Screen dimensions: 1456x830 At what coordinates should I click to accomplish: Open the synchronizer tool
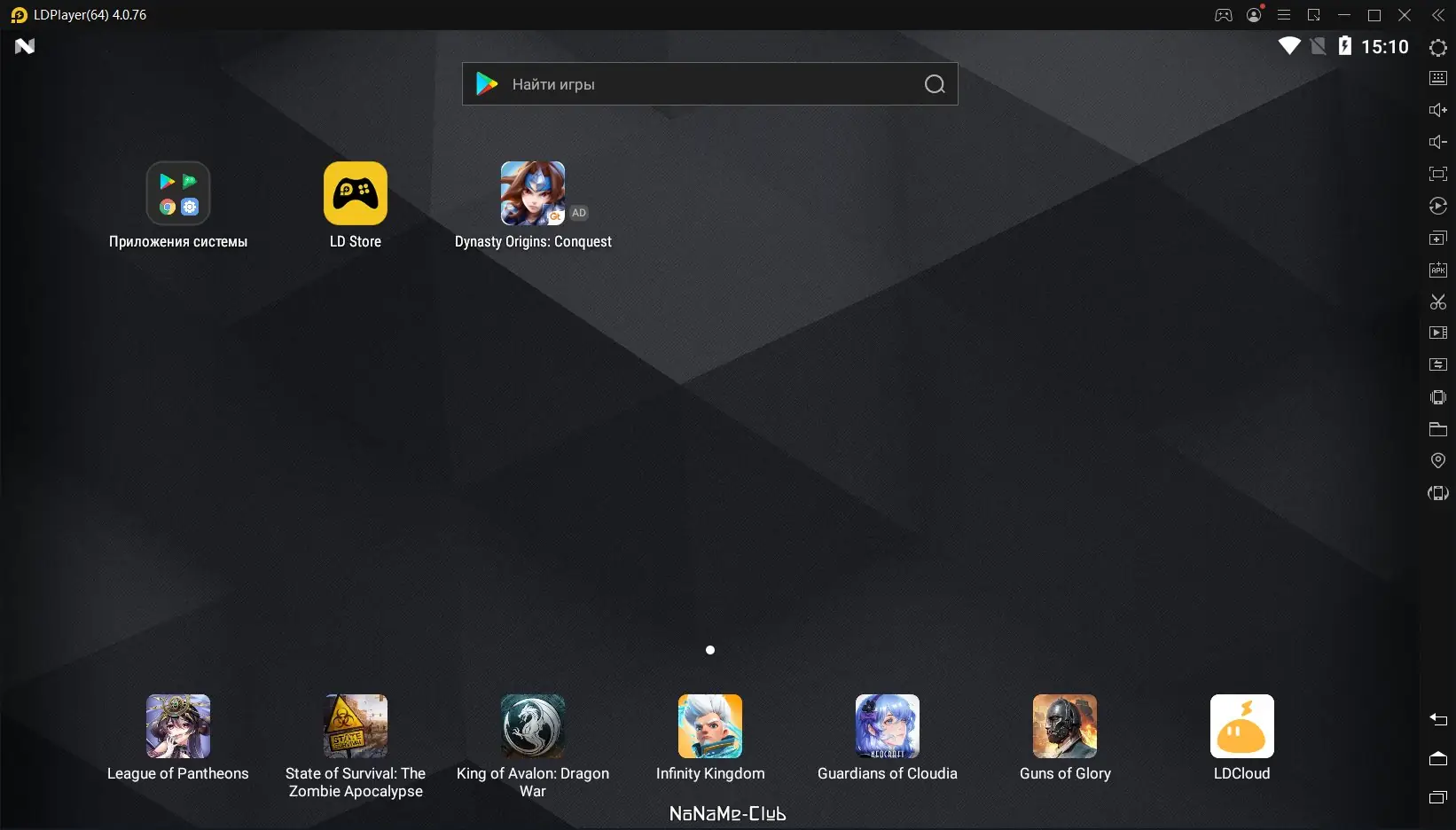[x=1438, y=364]
